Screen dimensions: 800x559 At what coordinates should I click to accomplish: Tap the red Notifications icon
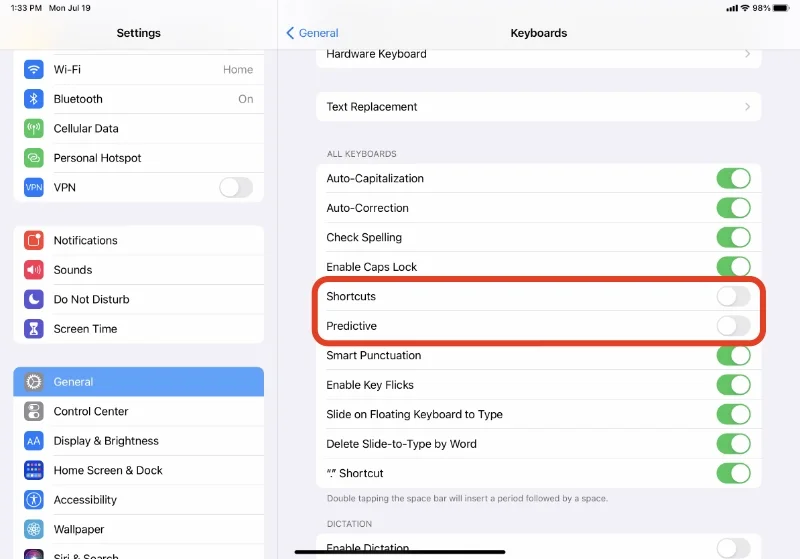[x=34, y=241]
